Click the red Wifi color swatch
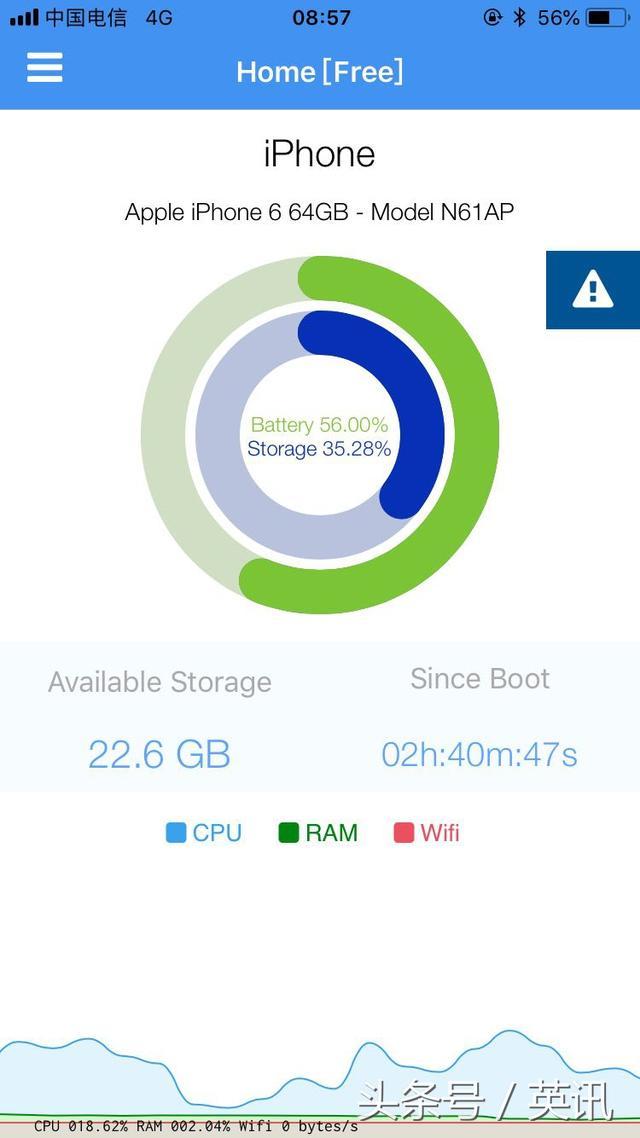640x1138 pixels. (x=404, y=833)
